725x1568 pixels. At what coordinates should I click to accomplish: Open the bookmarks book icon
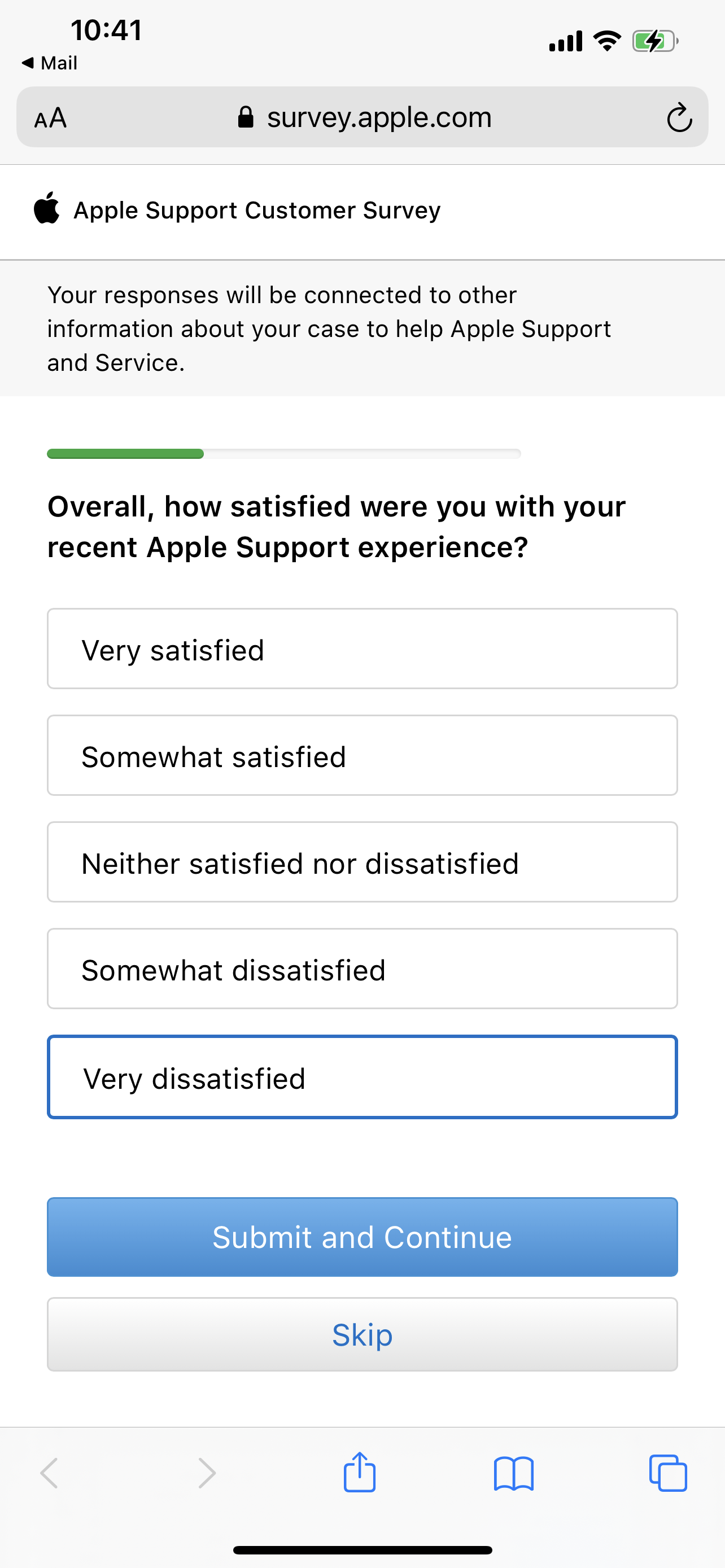tap(514, 1474)
